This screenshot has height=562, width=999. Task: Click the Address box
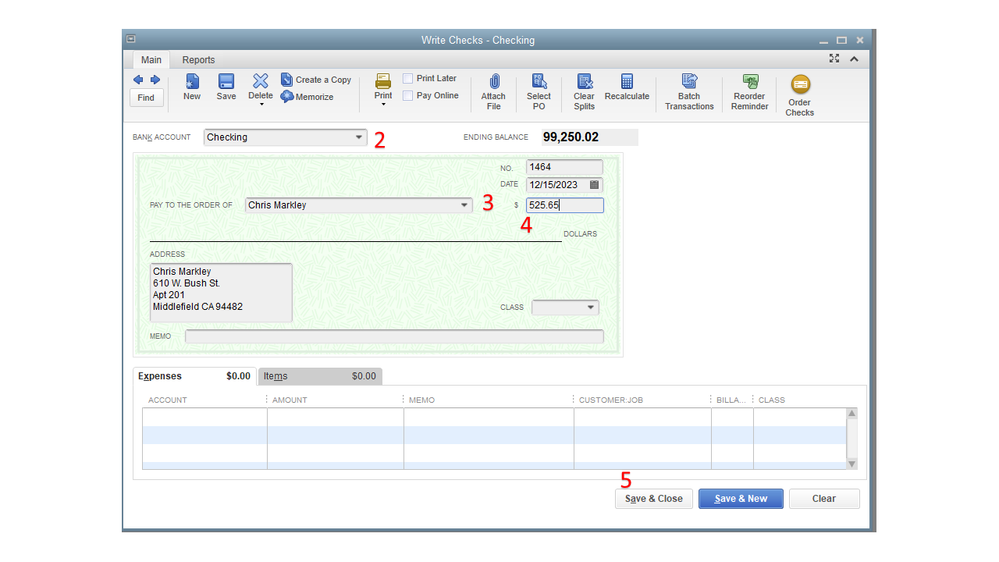pos(220,292)
